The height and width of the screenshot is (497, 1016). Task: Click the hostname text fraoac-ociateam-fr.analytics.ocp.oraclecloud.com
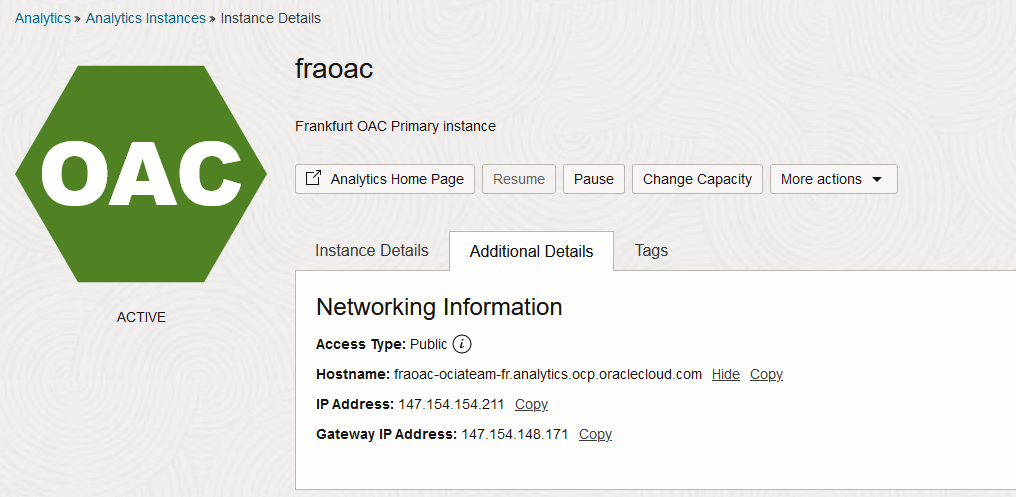pos(548,374)
